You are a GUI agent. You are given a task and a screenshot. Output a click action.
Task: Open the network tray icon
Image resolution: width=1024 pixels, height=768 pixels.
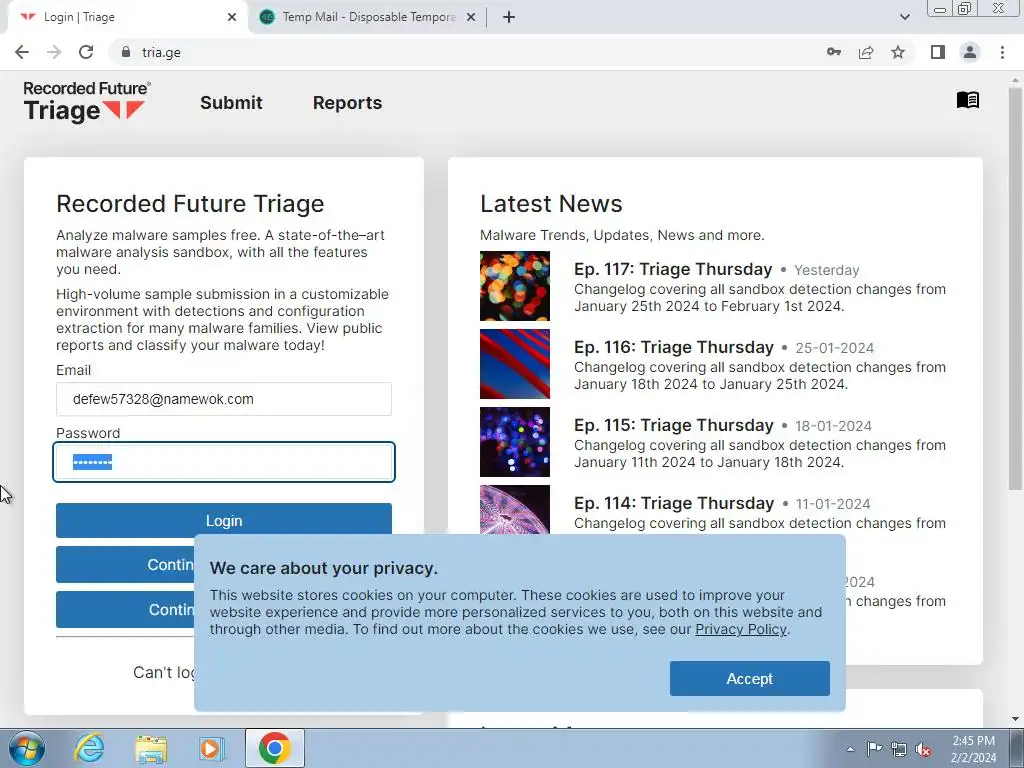pyautogui.click(x=899, y=749)
